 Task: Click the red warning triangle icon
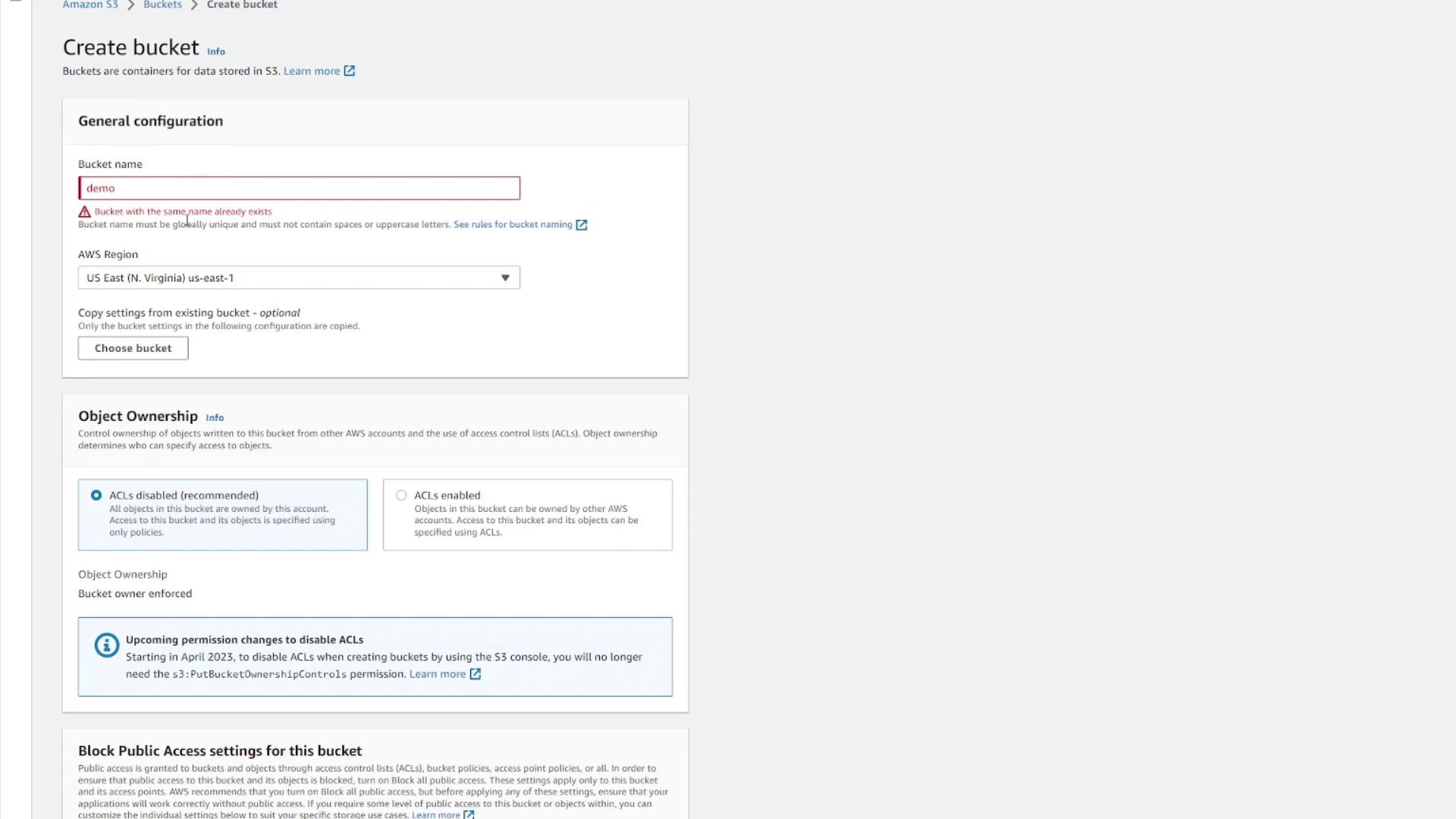pos(84,212)
